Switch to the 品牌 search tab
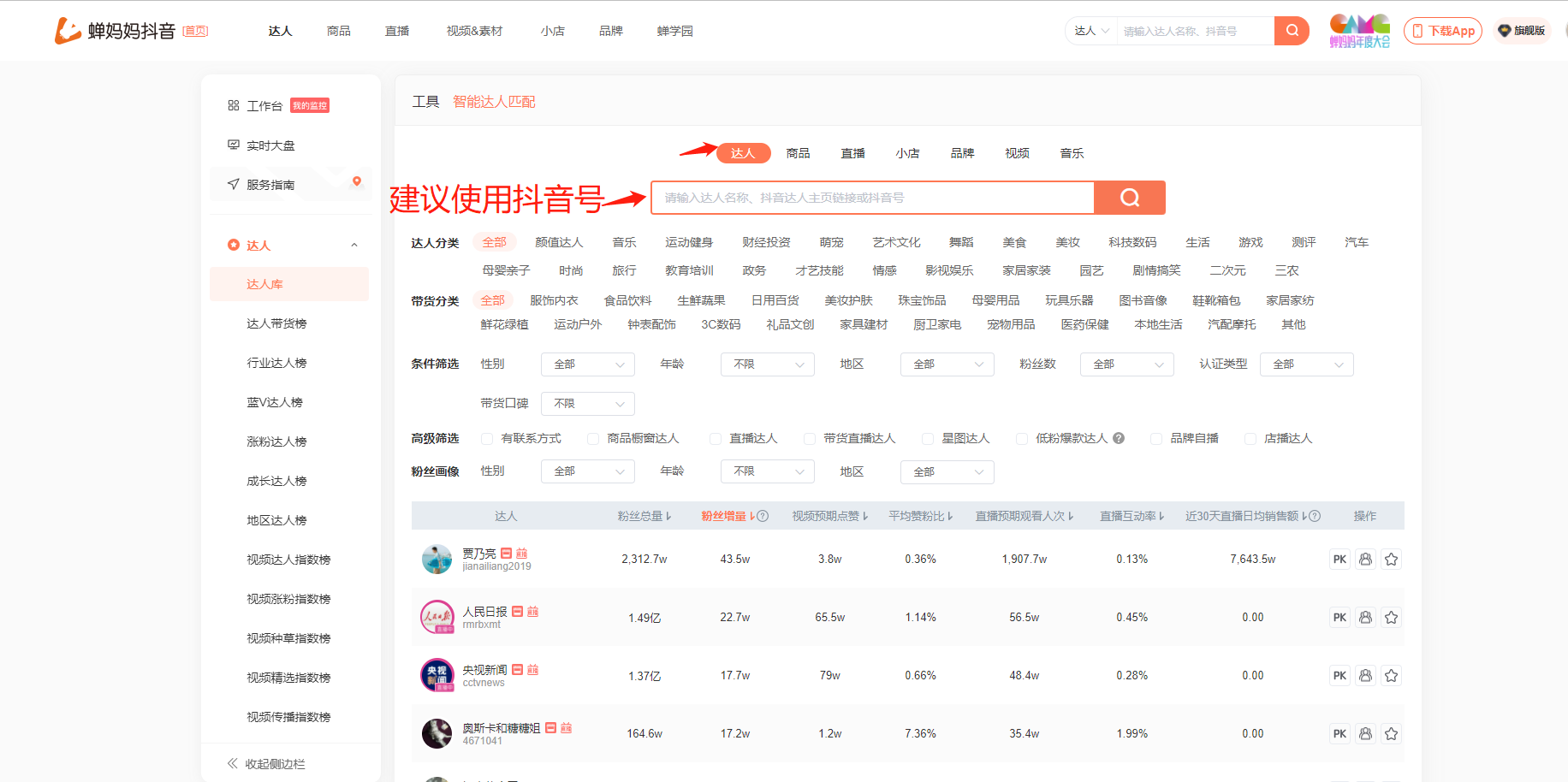This screenshot has height=782, width=1568. (x=962, y=153)
